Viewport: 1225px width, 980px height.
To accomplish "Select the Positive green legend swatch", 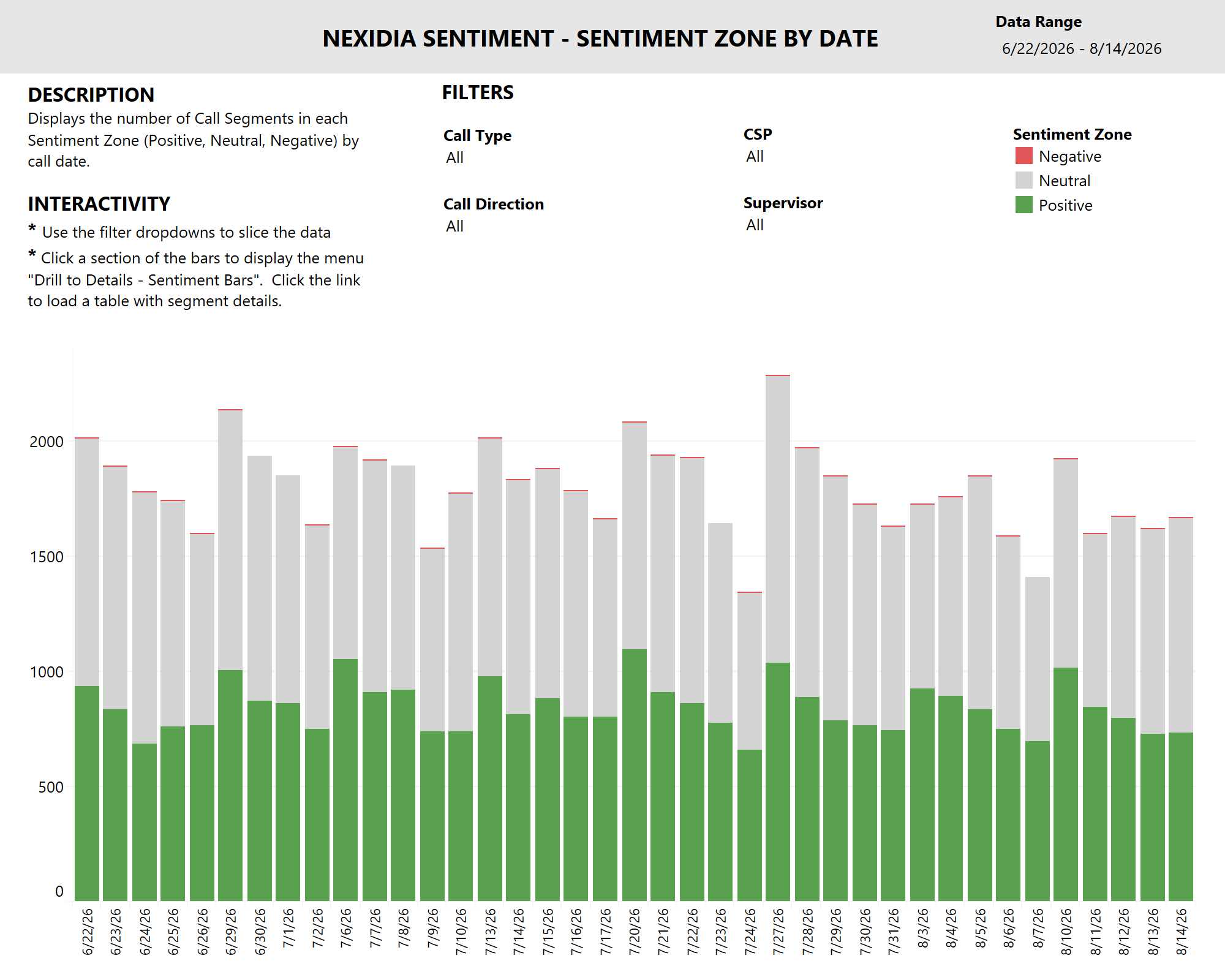I will coord(1023,205).
